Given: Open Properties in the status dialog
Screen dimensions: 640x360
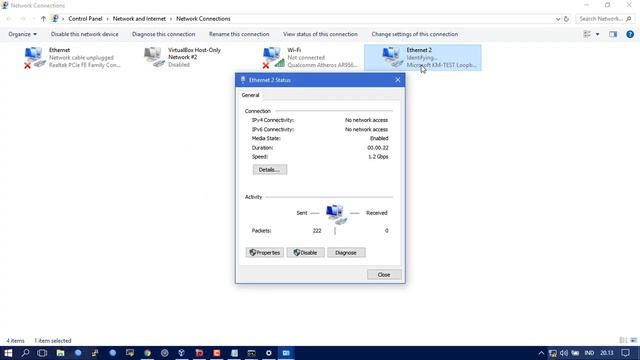Looking at the screenshot, I should point(265,253).
